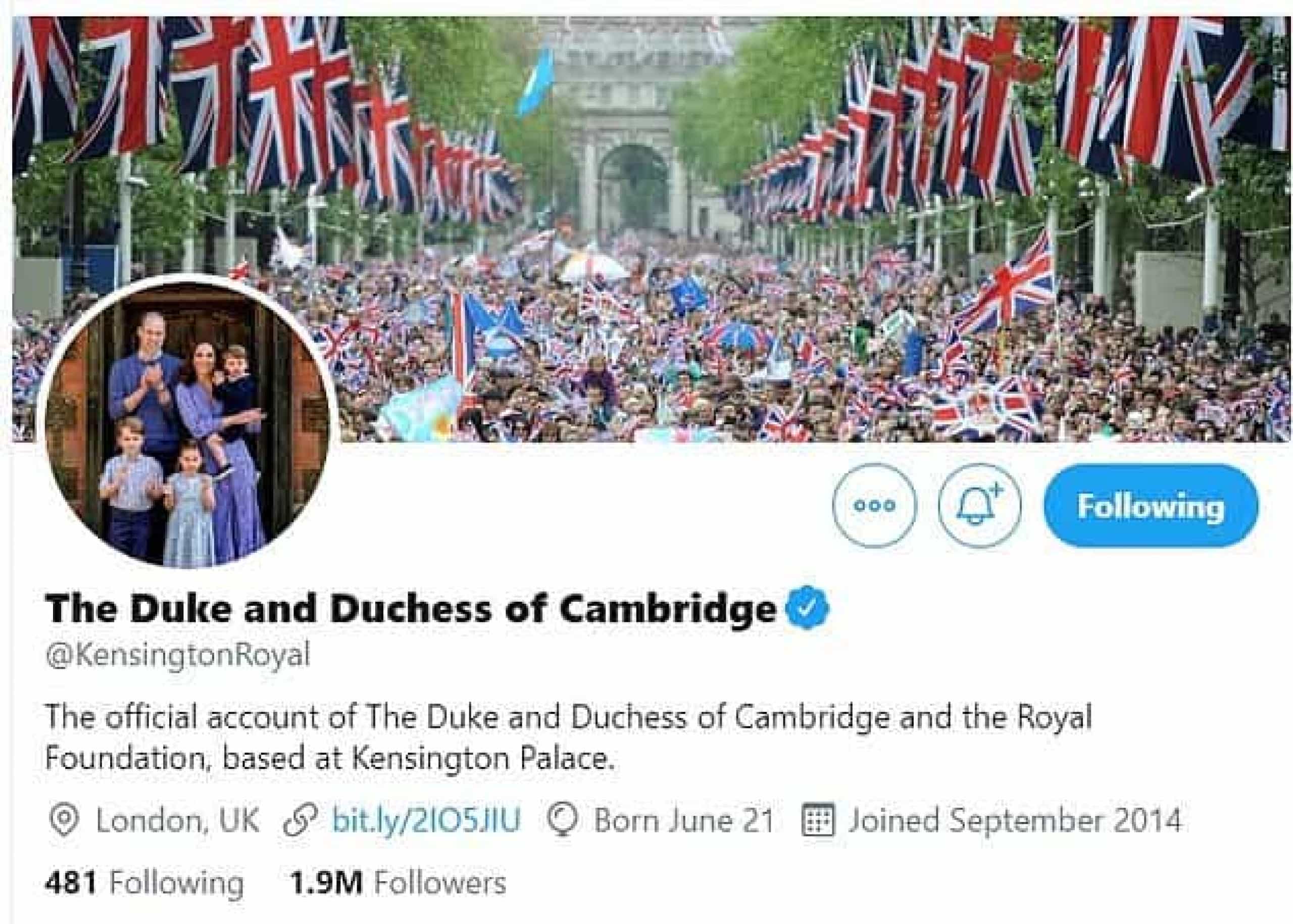Turn on notifications with the bell icon
The image size is (1293, 924).
pos(979,506)
